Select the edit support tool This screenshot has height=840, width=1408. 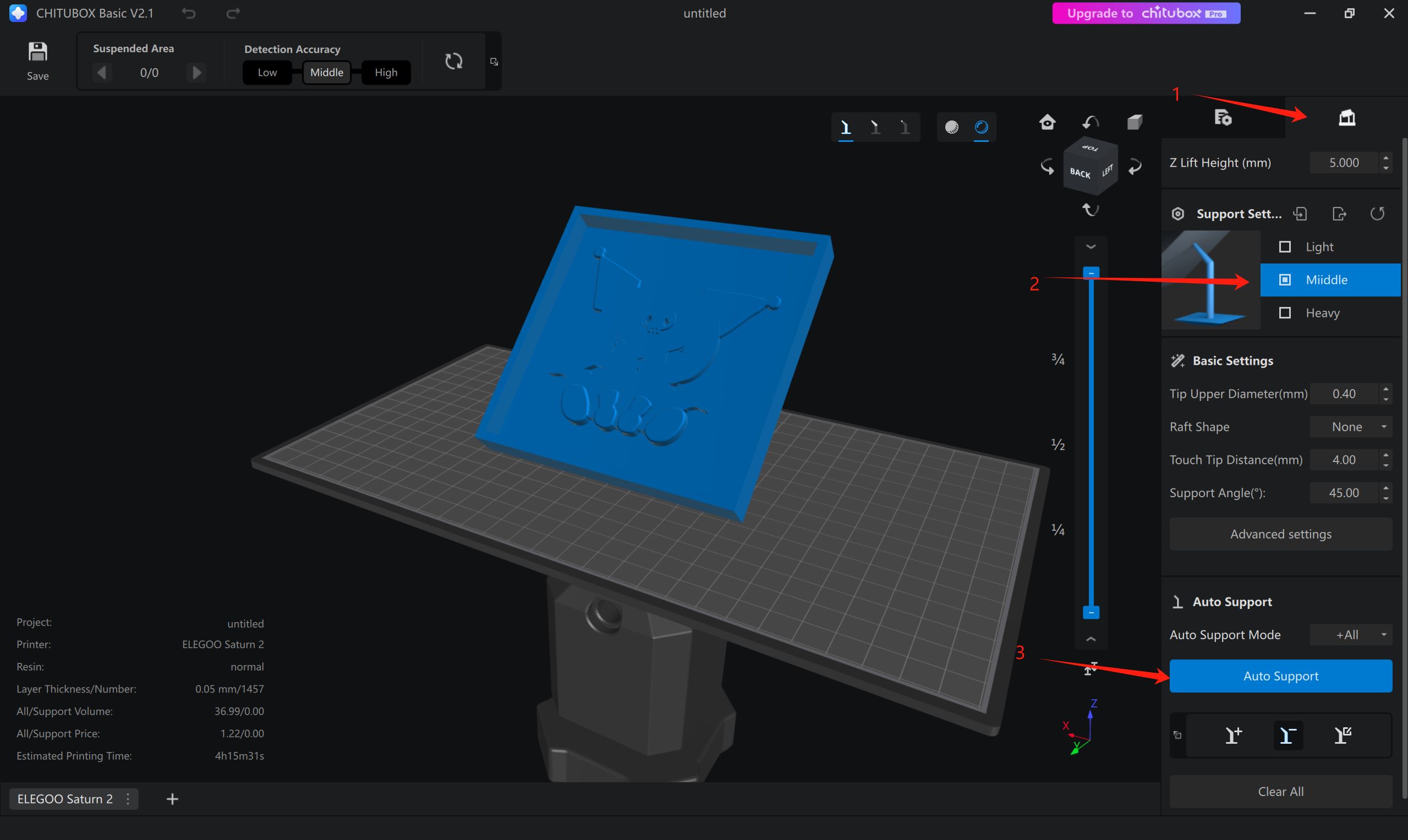(1343, 735)
